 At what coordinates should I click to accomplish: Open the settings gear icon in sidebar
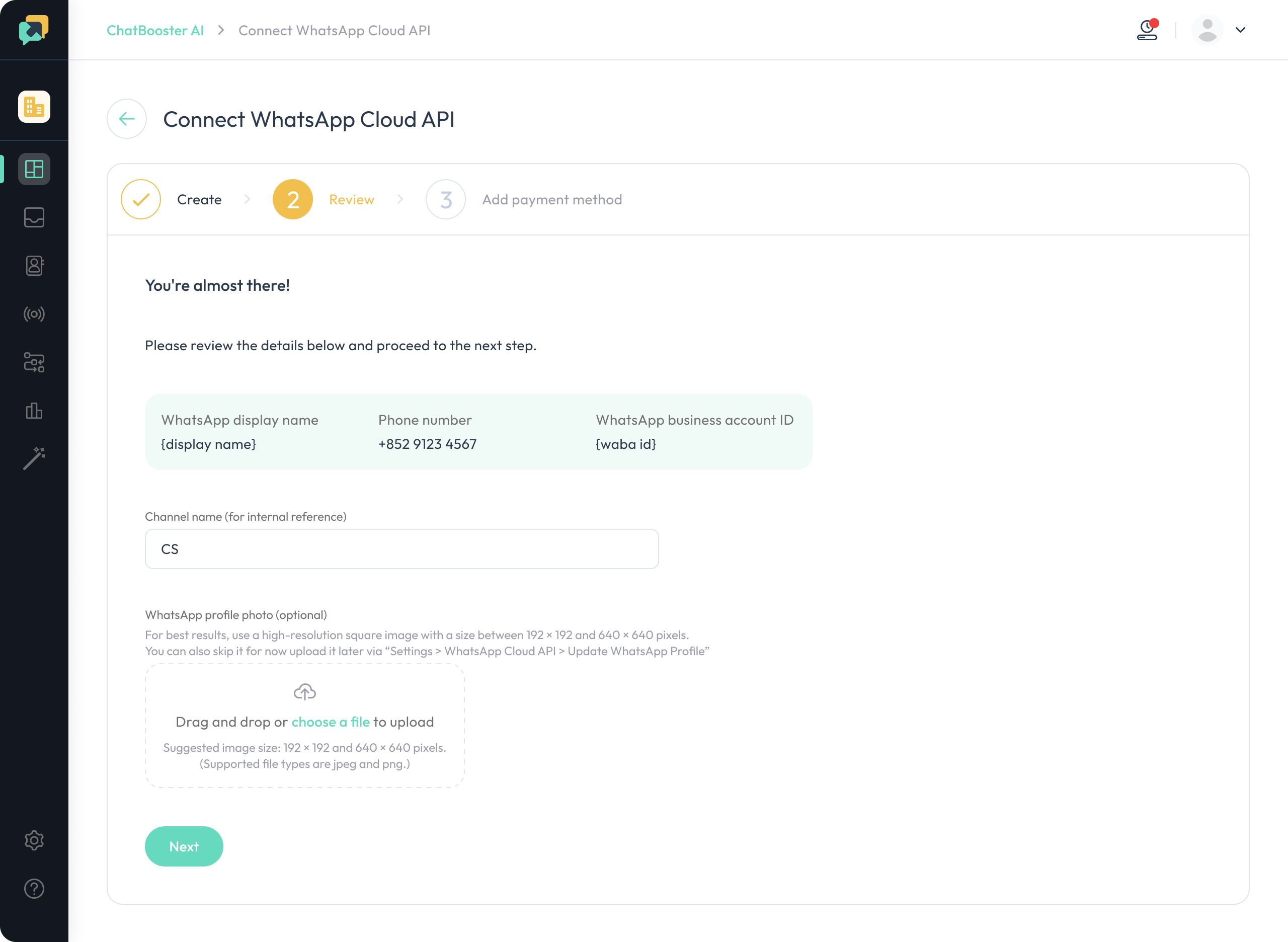coord(34,840)
